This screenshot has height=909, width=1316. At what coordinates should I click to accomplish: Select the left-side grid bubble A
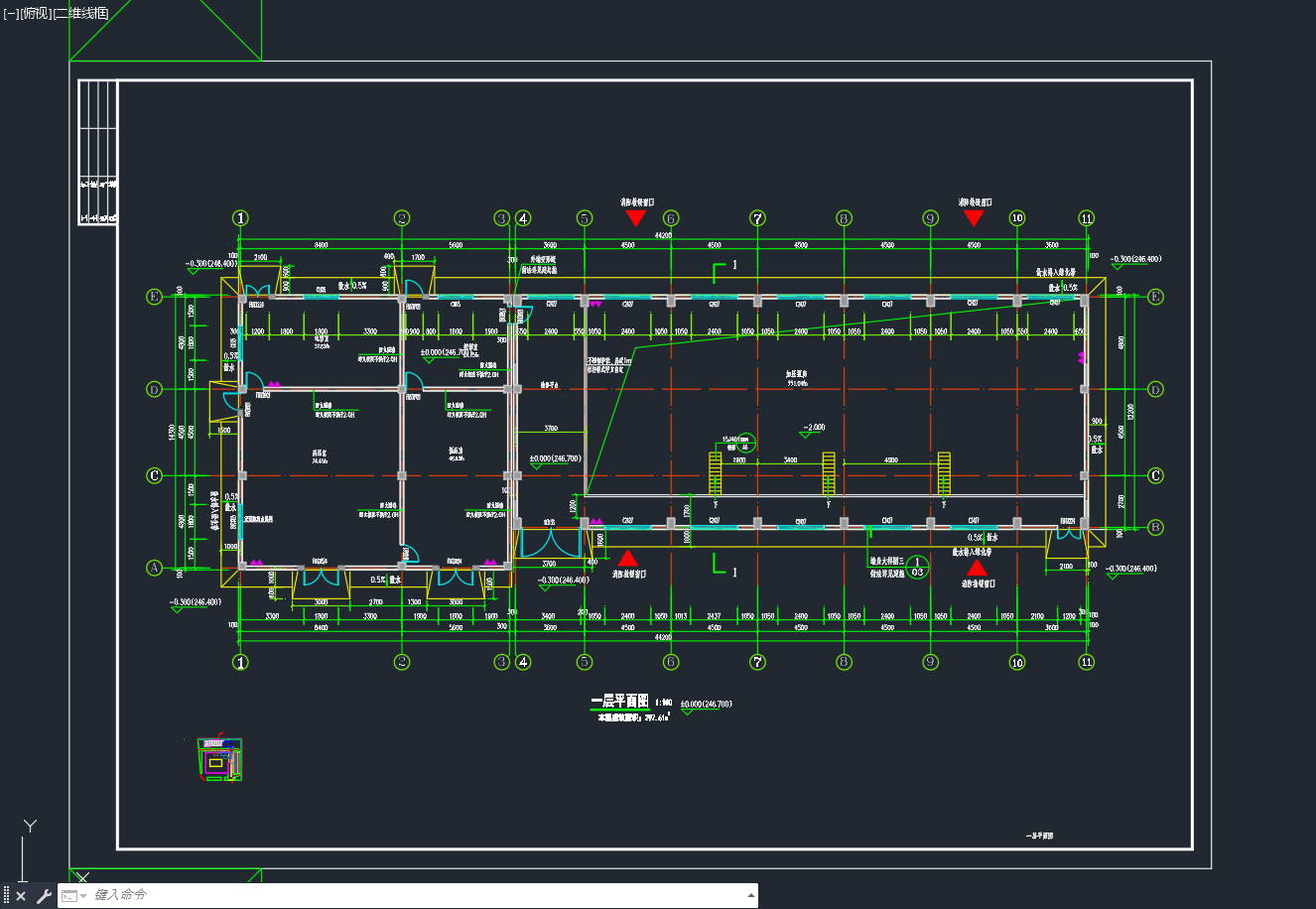pos(154,568)
